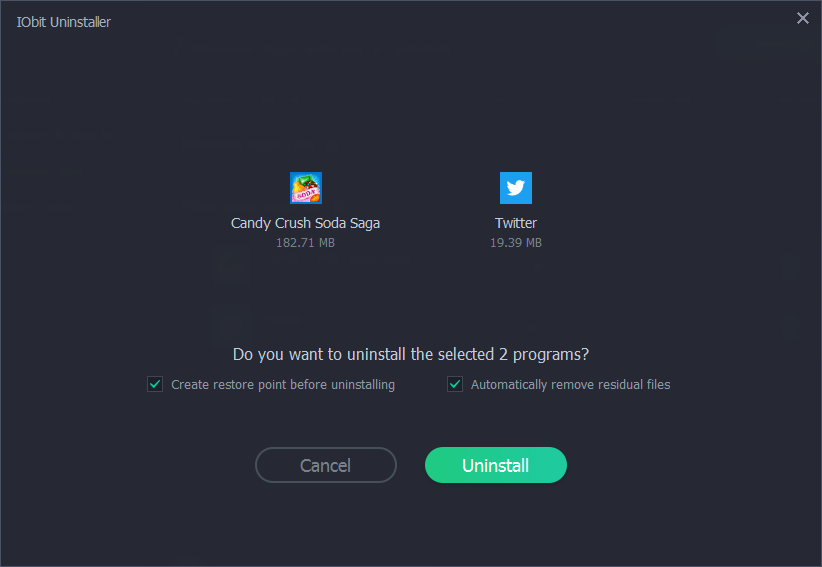Uncheck the residual files removal tick box

pyautogui.click(x=455, y=384)
